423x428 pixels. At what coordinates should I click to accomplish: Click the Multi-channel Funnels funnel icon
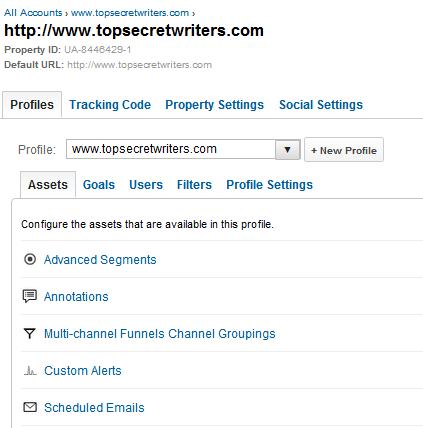[x=30, y=333]
